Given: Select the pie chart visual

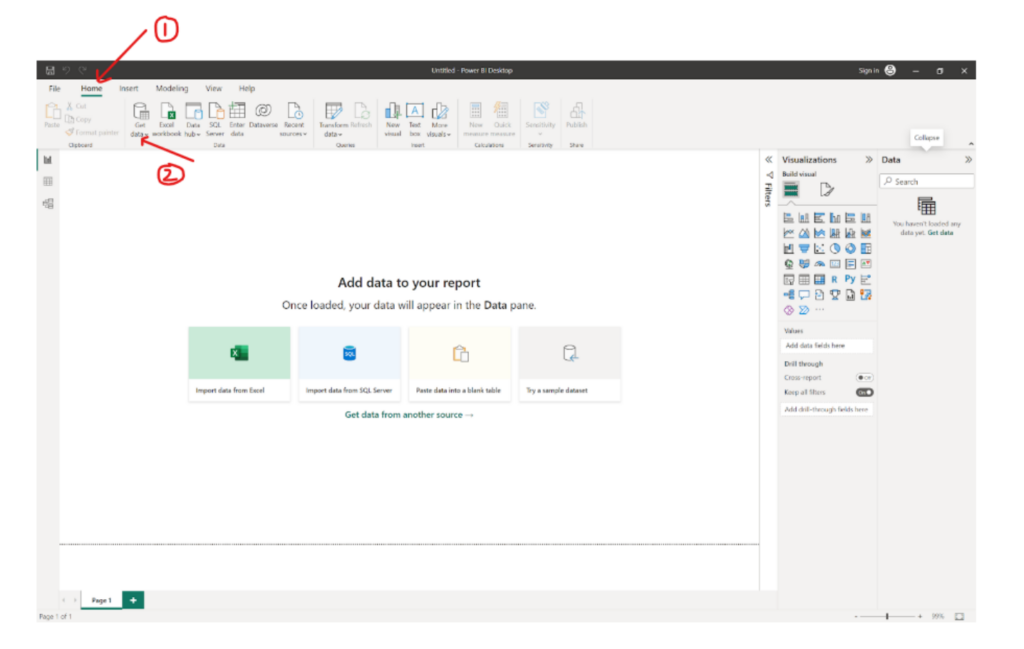Looking at the screenshot, I should pyautogui.click(x=833, y=248).
